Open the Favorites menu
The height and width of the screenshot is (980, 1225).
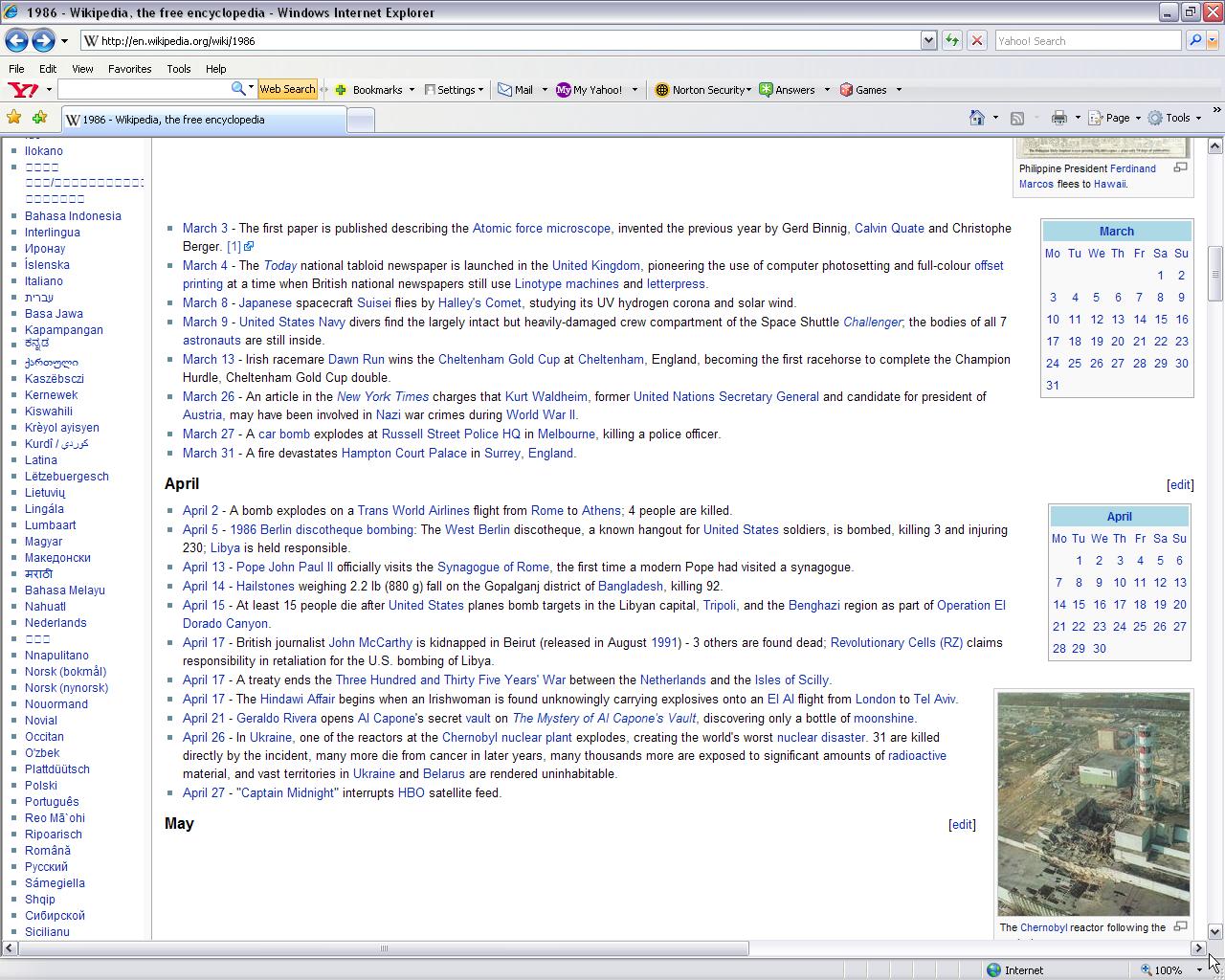click(129, 69)
